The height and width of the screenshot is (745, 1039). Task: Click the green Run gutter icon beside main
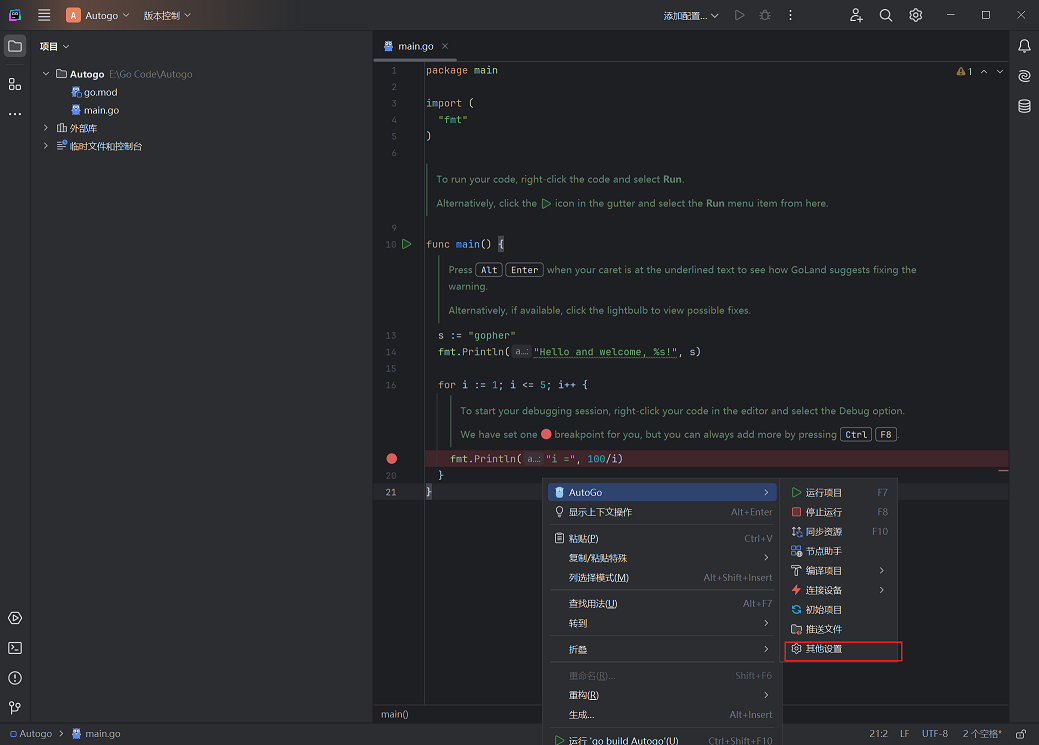[x=406, y=244]
